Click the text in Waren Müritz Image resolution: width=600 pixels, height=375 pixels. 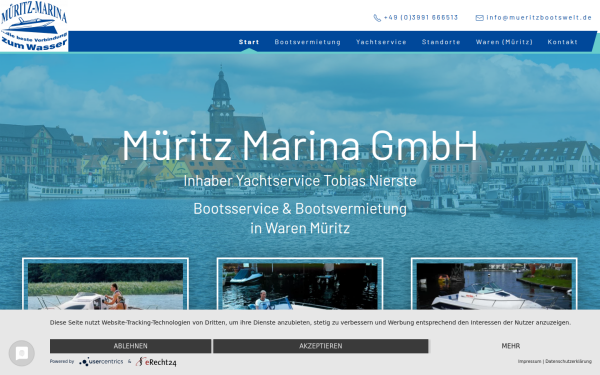coord(300,228)
